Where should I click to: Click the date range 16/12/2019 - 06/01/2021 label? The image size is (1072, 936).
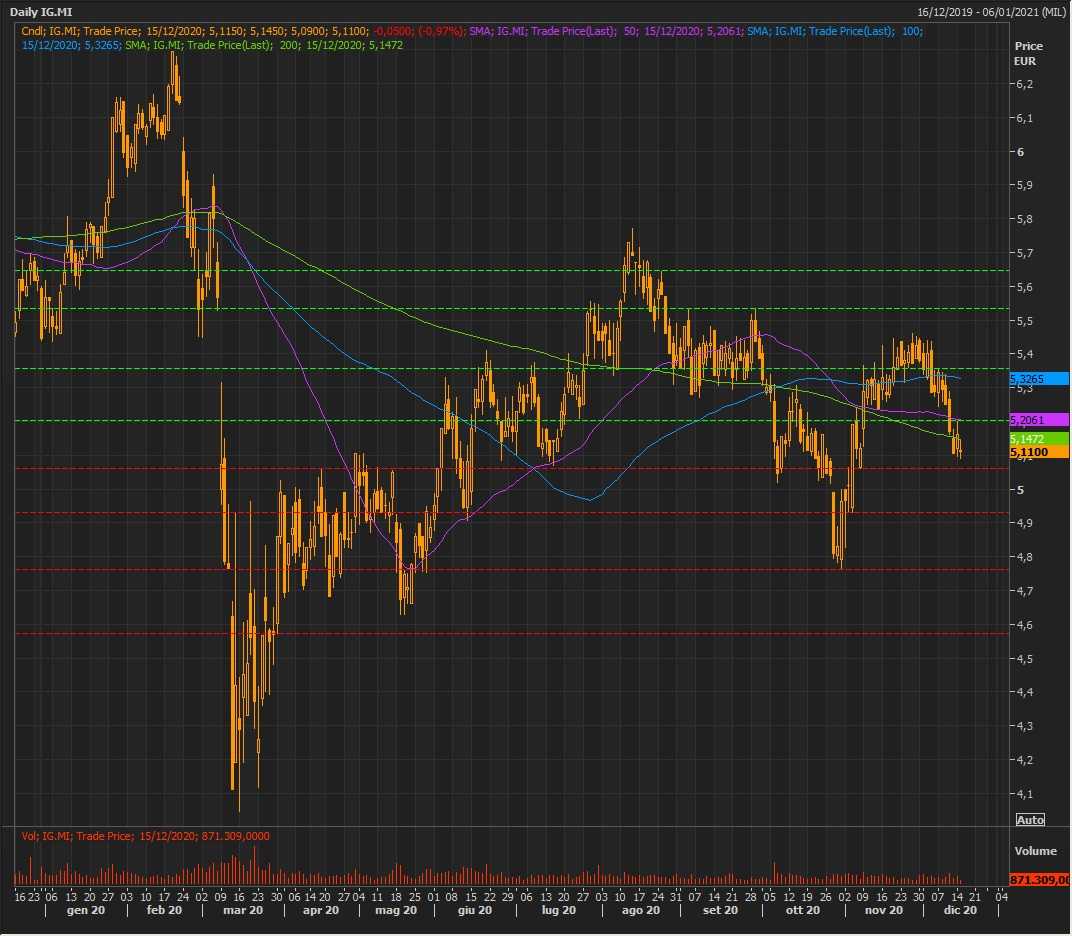(990, 11)
